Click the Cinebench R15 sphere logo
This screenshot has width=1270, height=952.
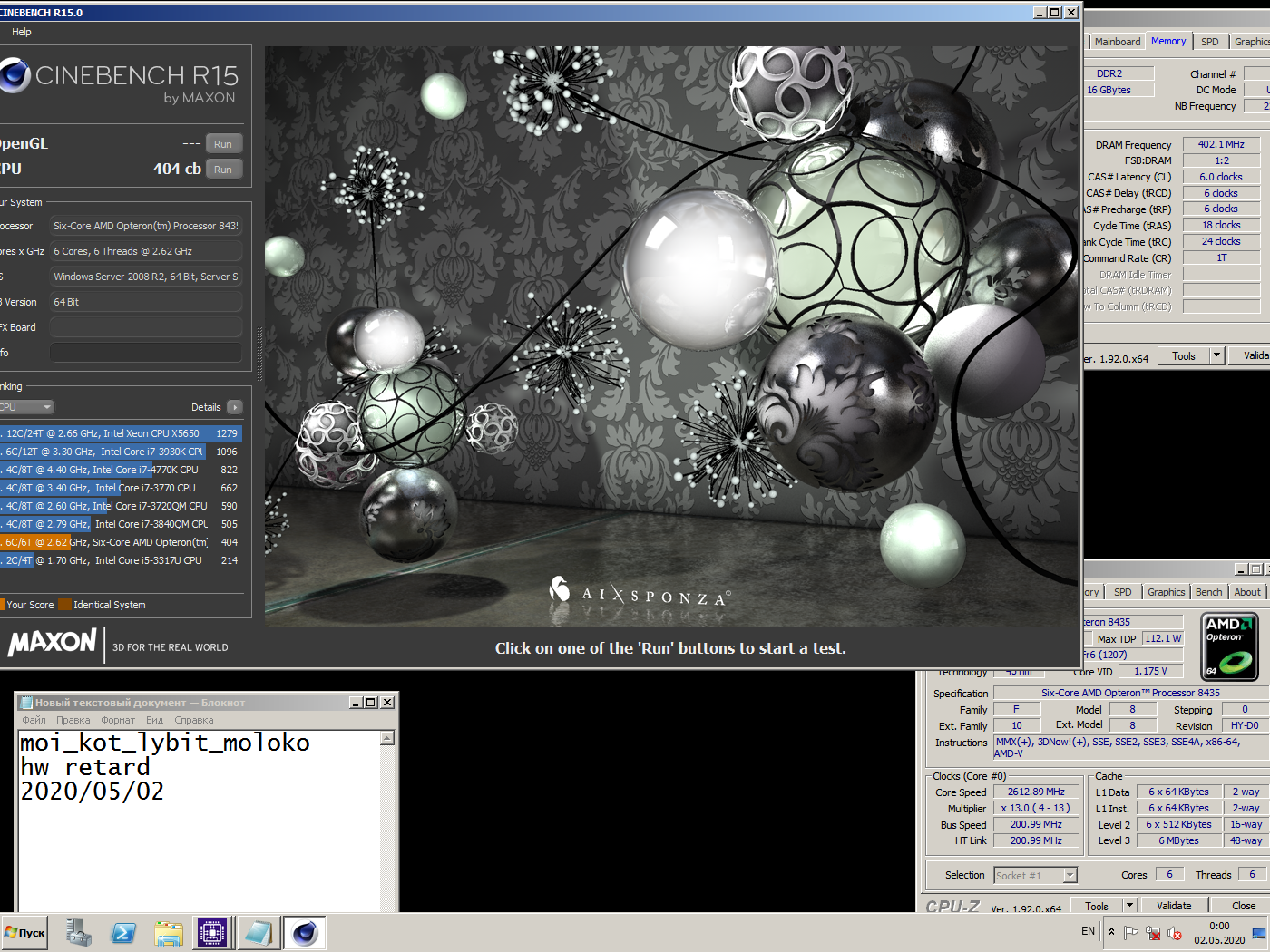[14, 75]
